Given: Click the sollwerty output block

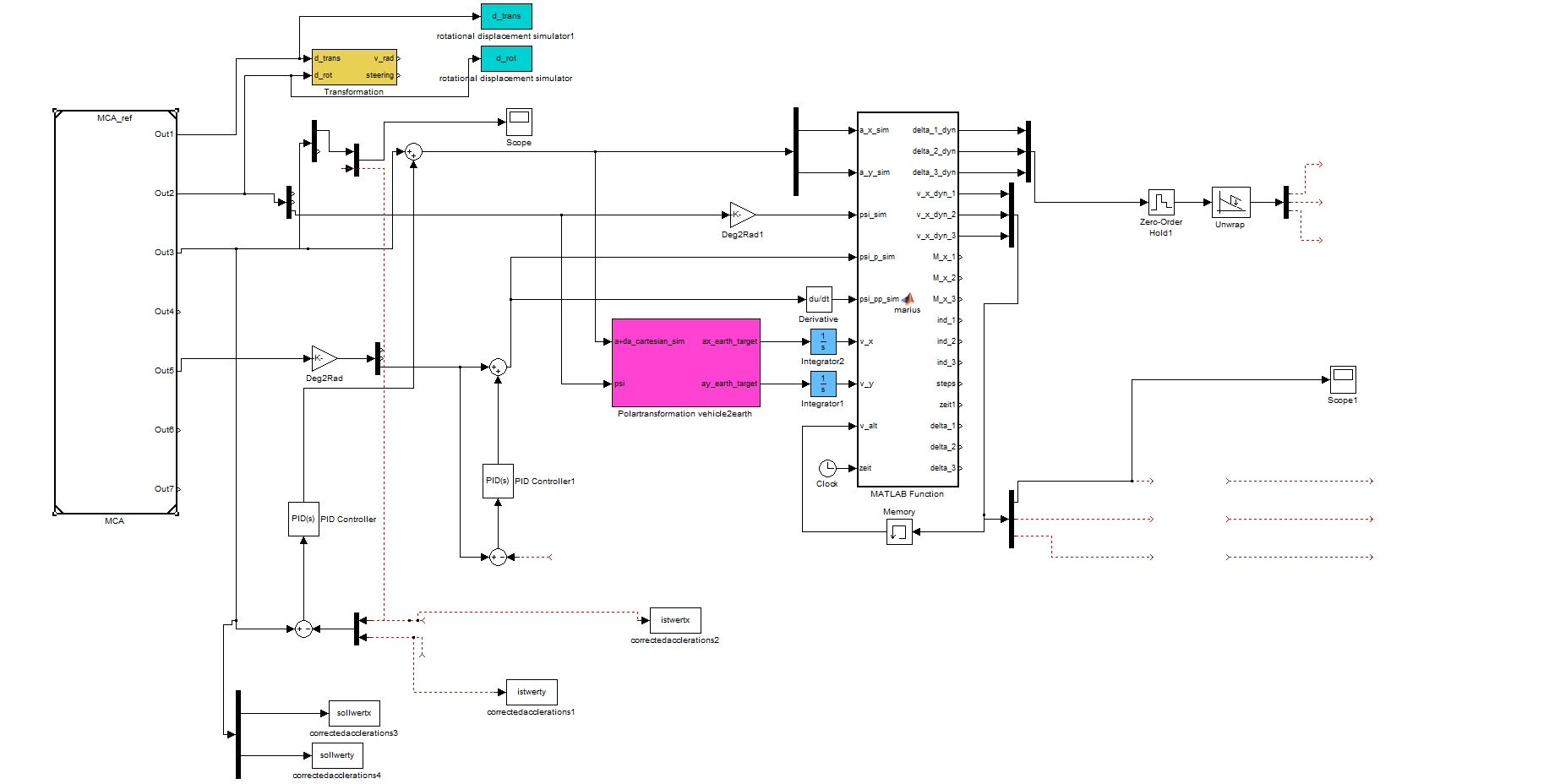Looking at the screenshot, I should [x=337, y=755].
